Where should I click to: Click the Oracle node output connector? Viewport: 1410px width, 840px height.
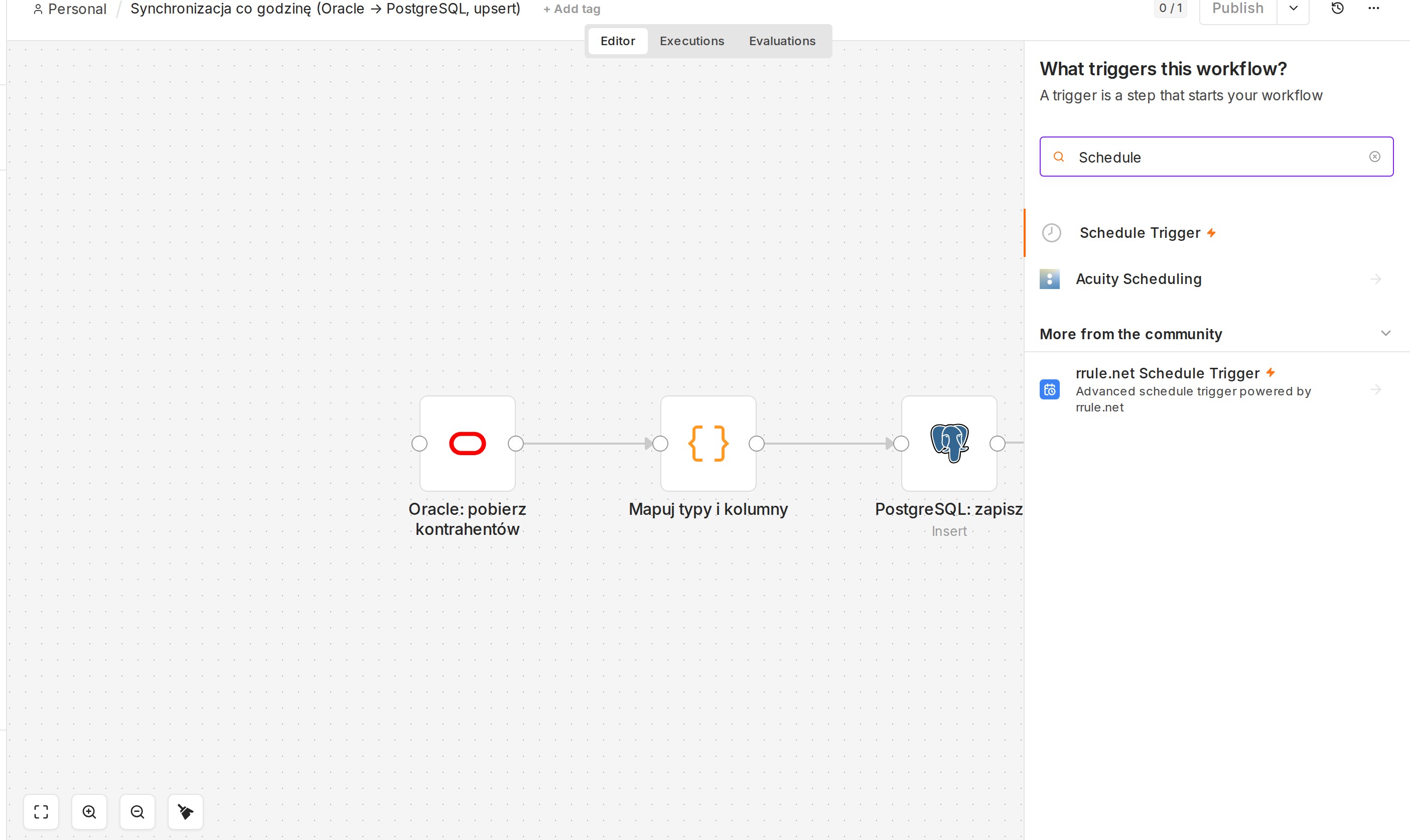click(516, 444)
